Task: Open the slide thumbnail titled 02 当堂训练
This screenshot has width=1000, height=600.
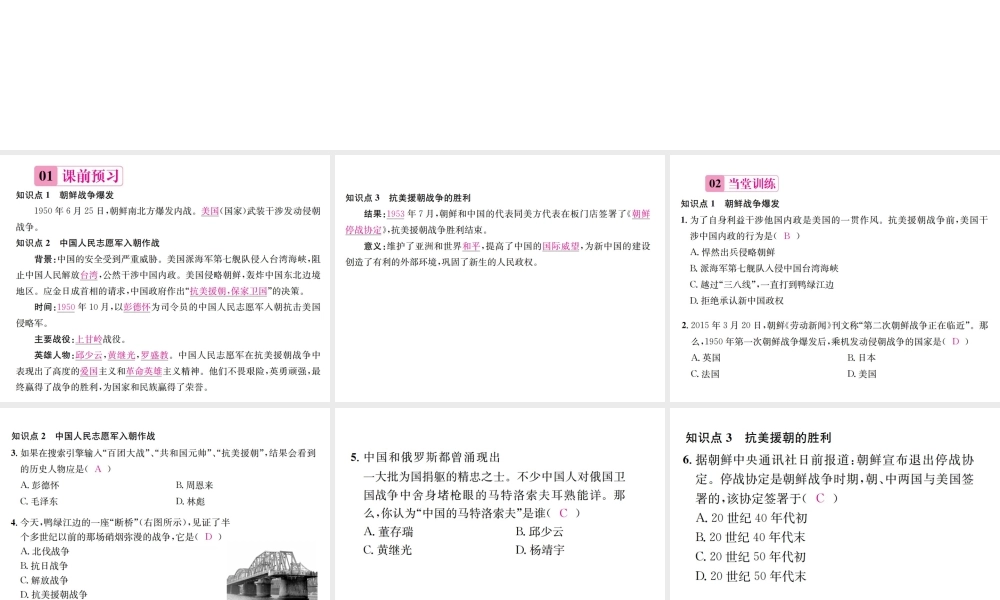Action: (x=835, y=278)
